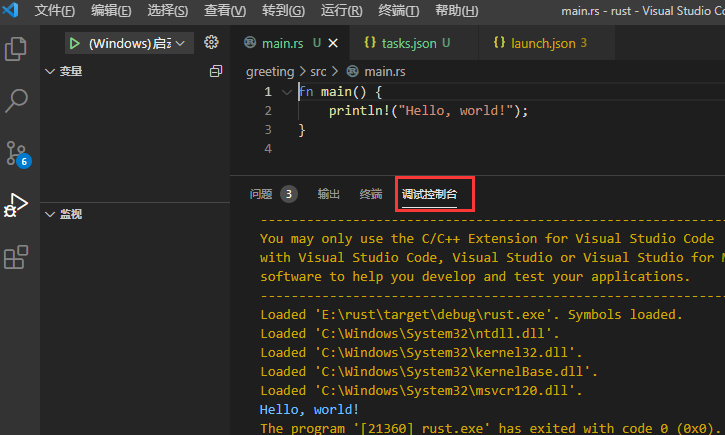725x435 pixels.
Task: Collapse the 变量 variables section
Action: [50, 72]
